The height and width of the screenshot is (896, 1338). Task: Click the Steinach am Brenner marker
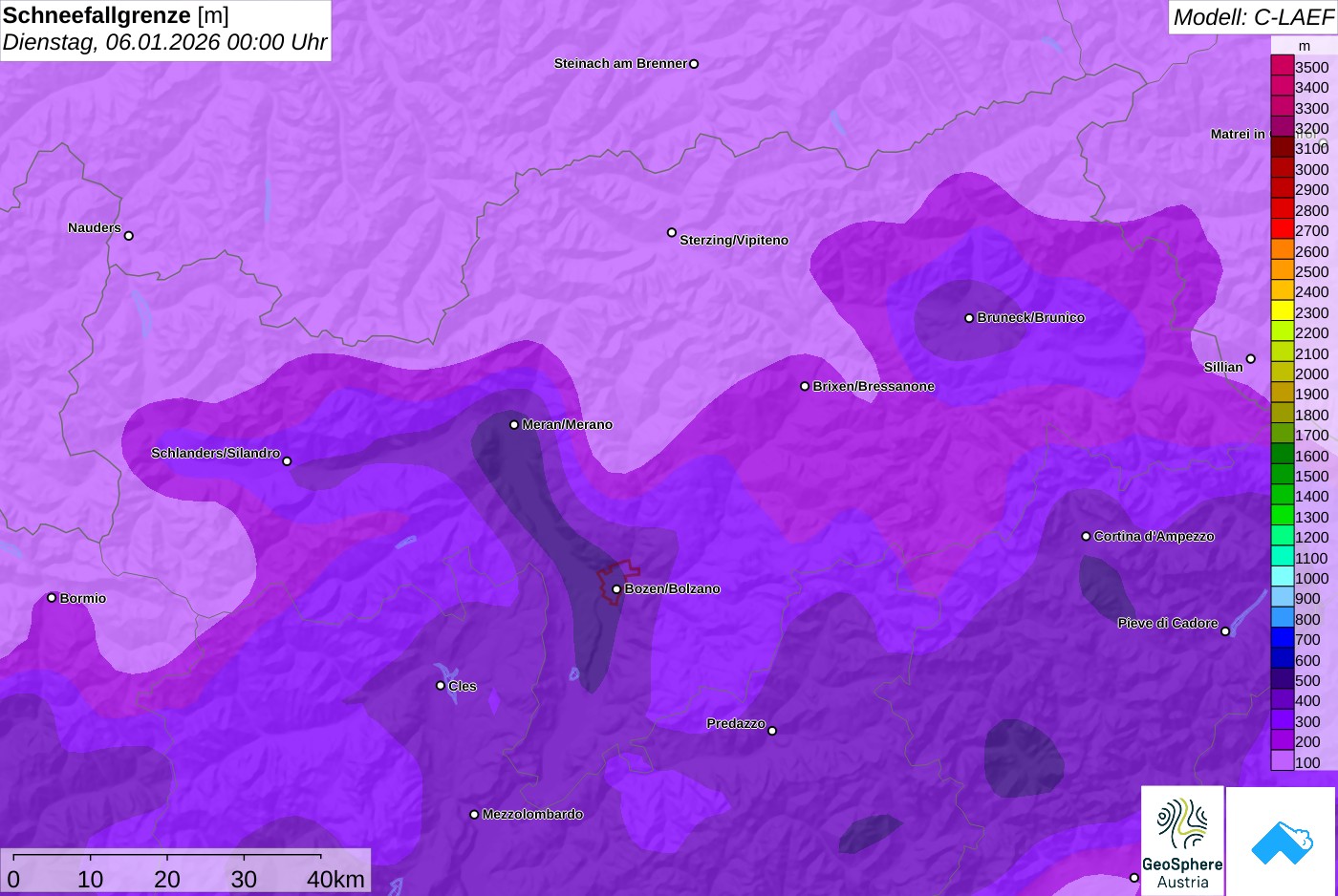coord(694,64)
